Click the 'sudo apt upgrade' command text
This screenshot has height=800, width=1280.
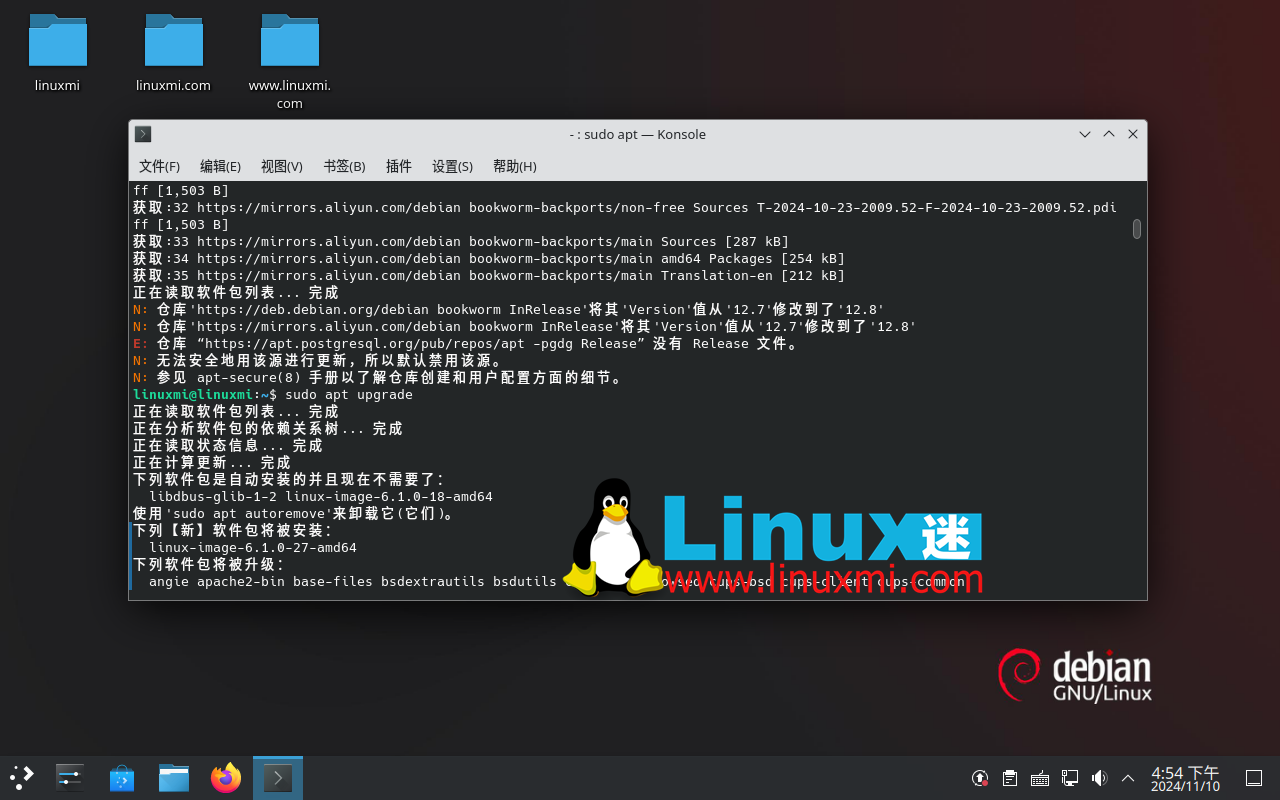click(349, 395)
